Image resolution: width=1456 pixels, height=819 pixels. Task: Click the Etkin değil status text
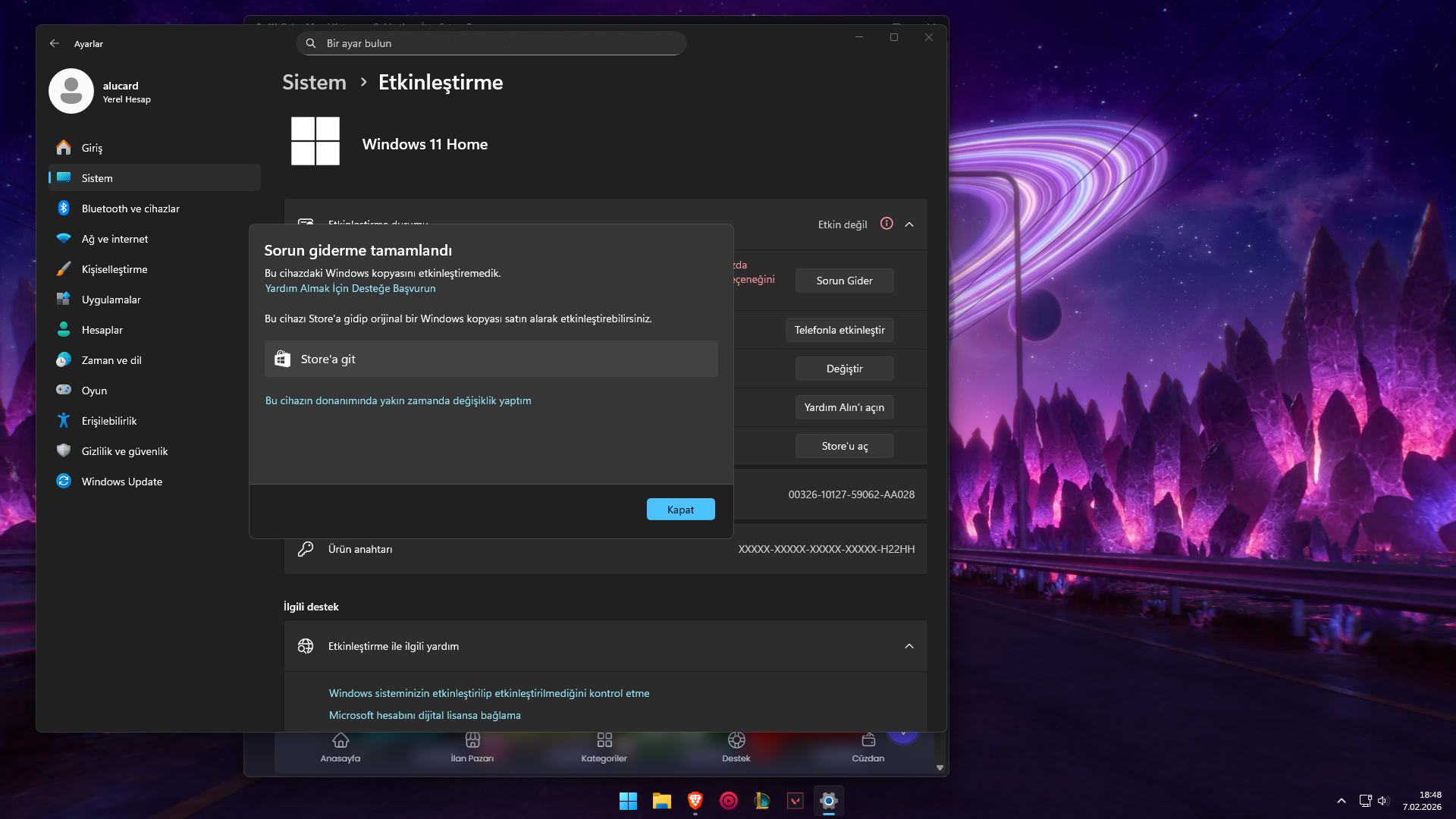843,224
